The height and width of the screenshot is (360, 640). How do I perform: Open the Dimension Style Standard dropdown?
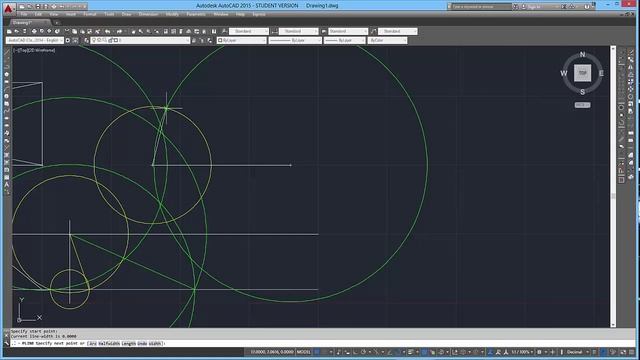click(x=298, y=31)
